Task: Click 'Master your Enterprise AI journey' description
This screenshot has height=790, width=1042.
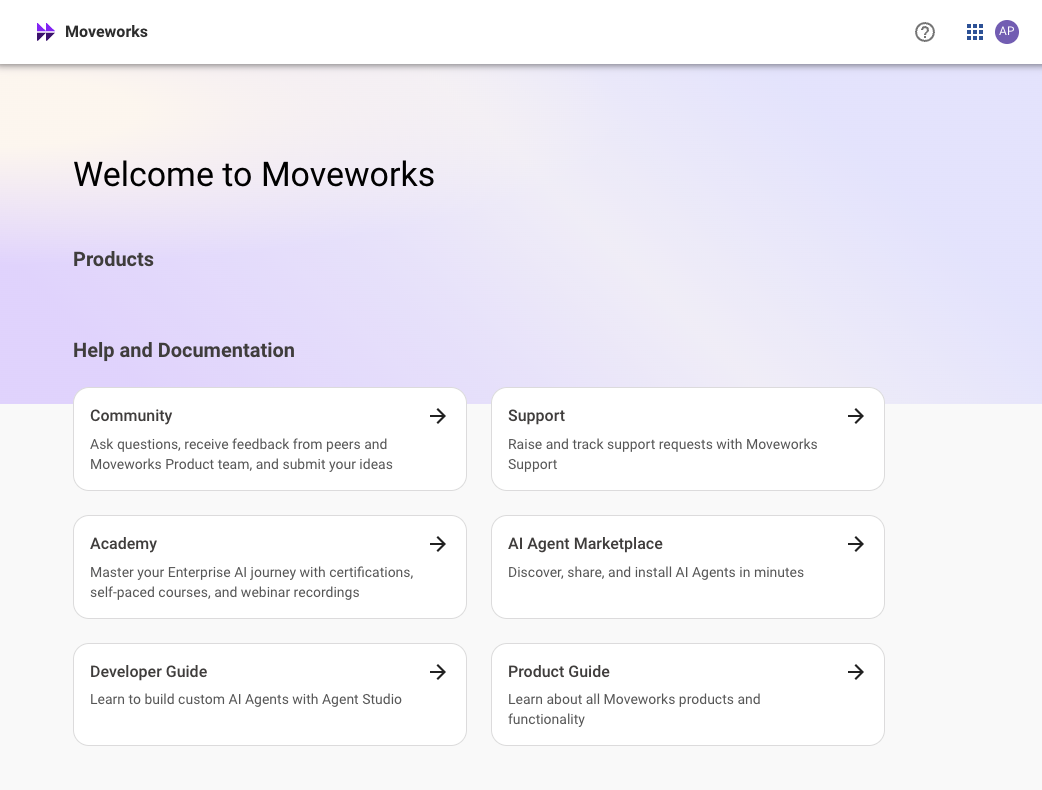Action: pyautogui.click(x=252, y=582)
